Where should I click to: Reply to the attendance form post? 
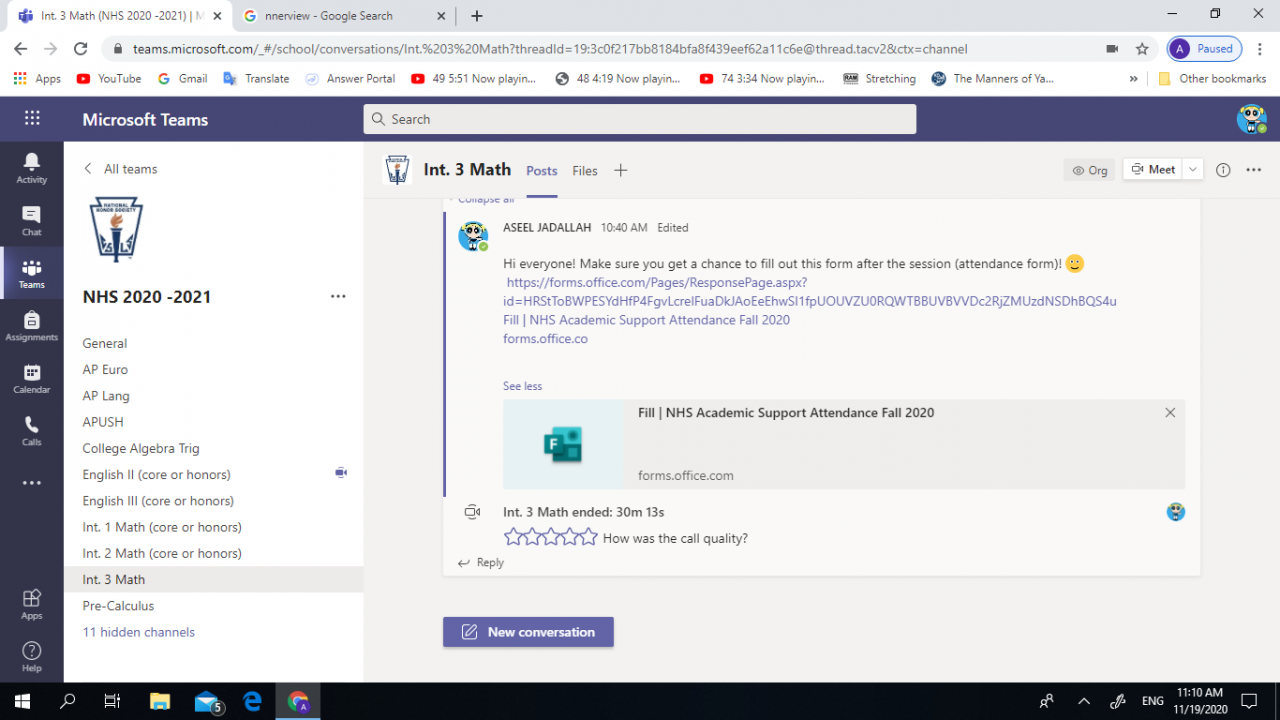coord(481,563)
